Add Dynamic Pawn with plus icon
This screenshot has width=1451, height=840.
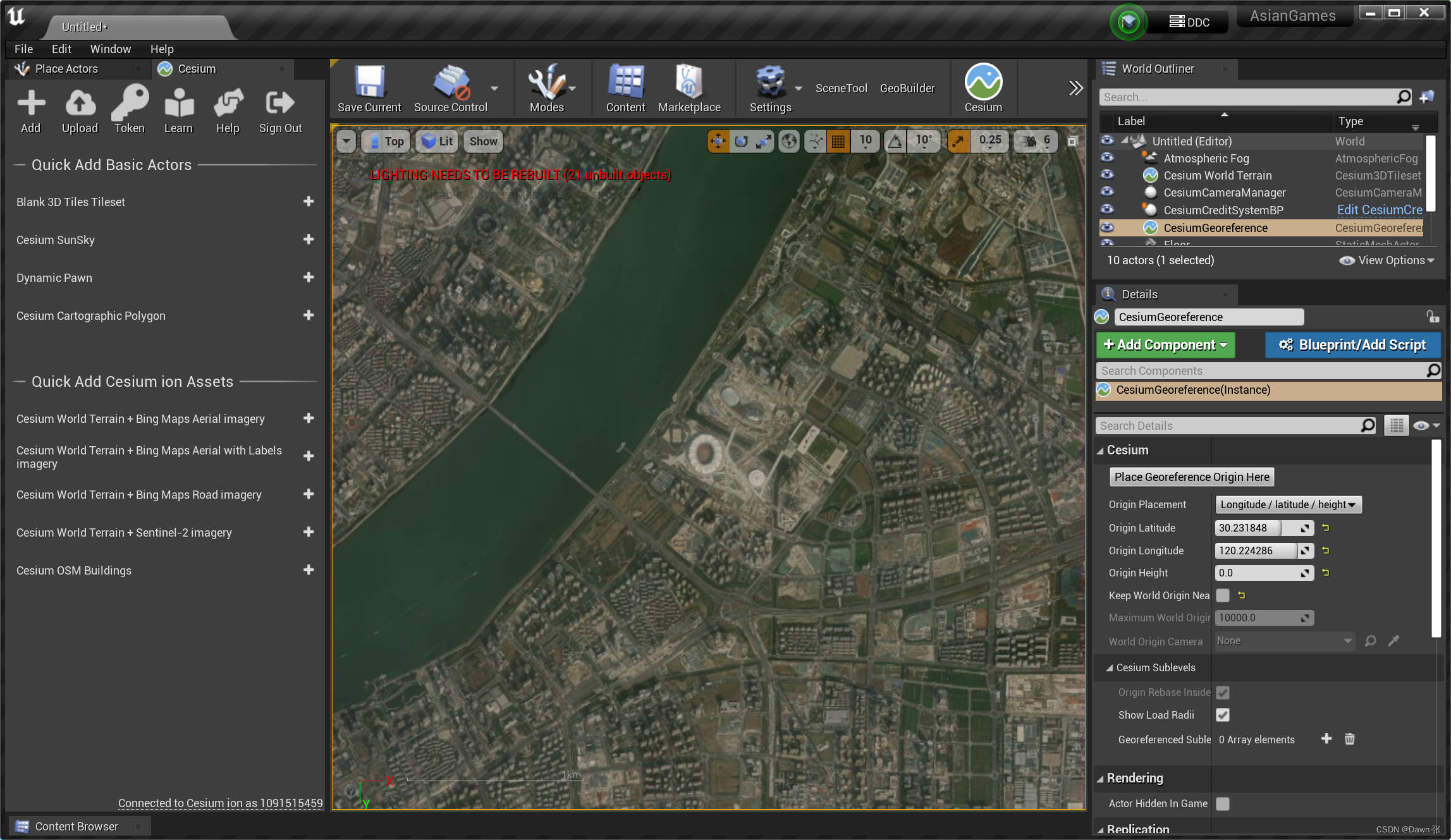click(x=309, y=277)
